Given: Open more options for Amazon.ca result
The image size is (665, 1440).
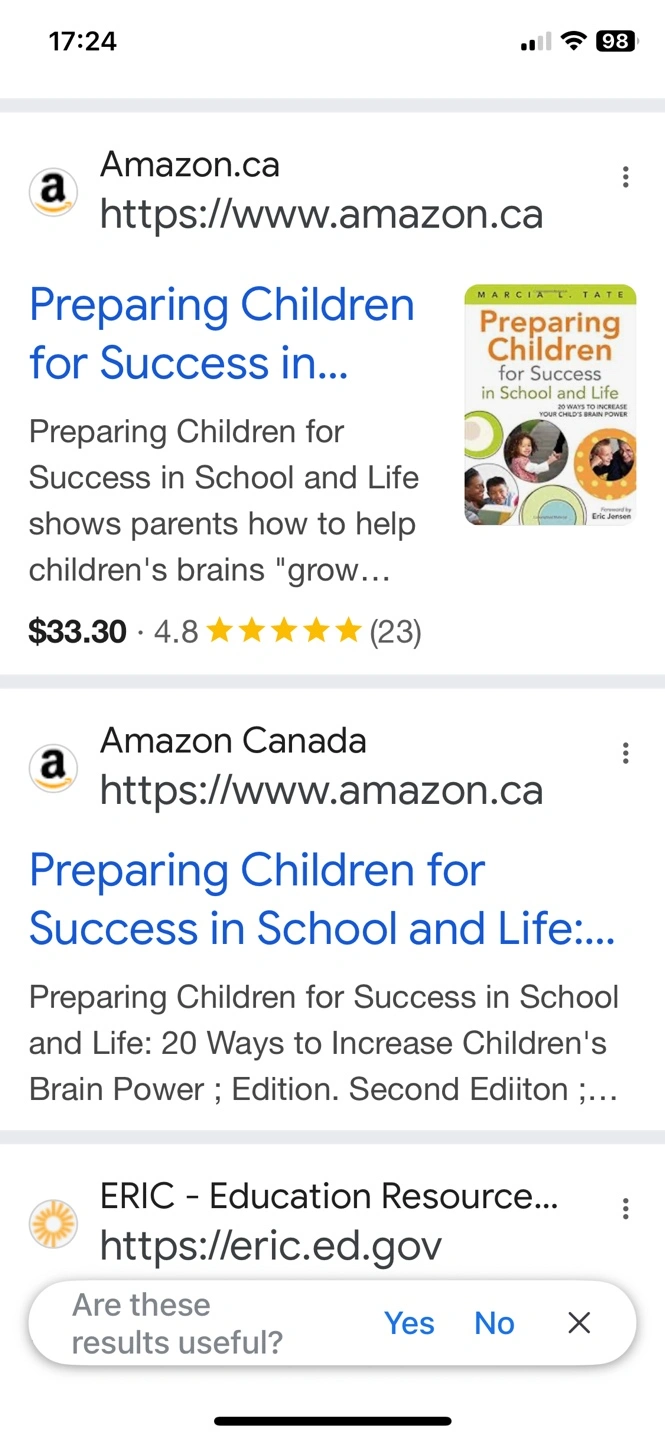Looking at the screenshot, I should click(x=625, y=178).
